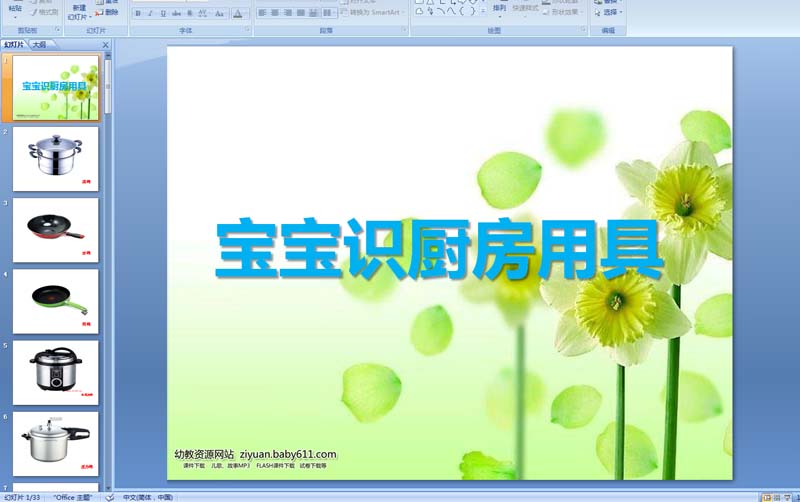Justify text in paragraph group
800x502 pixels.
tap(301, 12)
